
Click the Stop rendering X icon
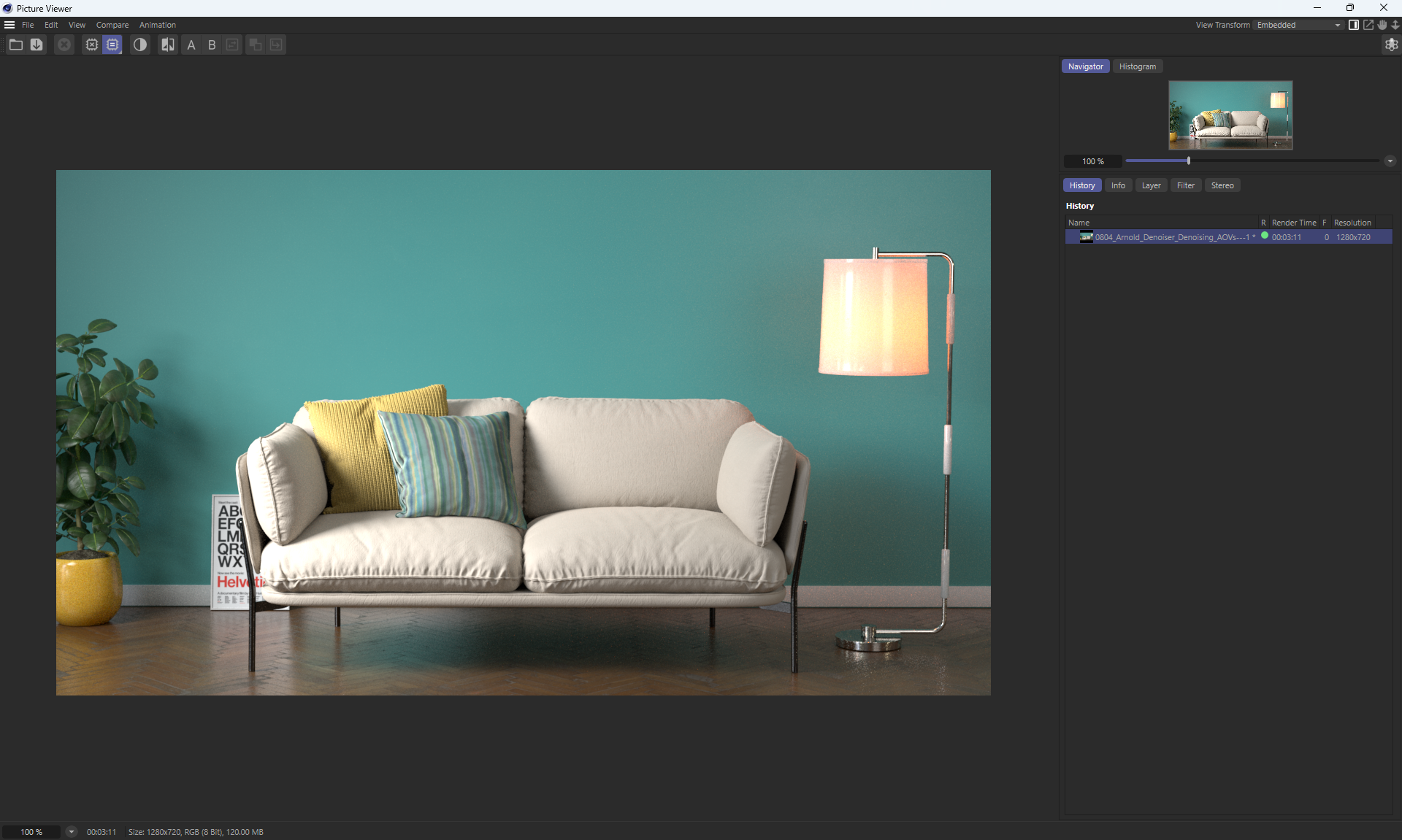(64, 45)
